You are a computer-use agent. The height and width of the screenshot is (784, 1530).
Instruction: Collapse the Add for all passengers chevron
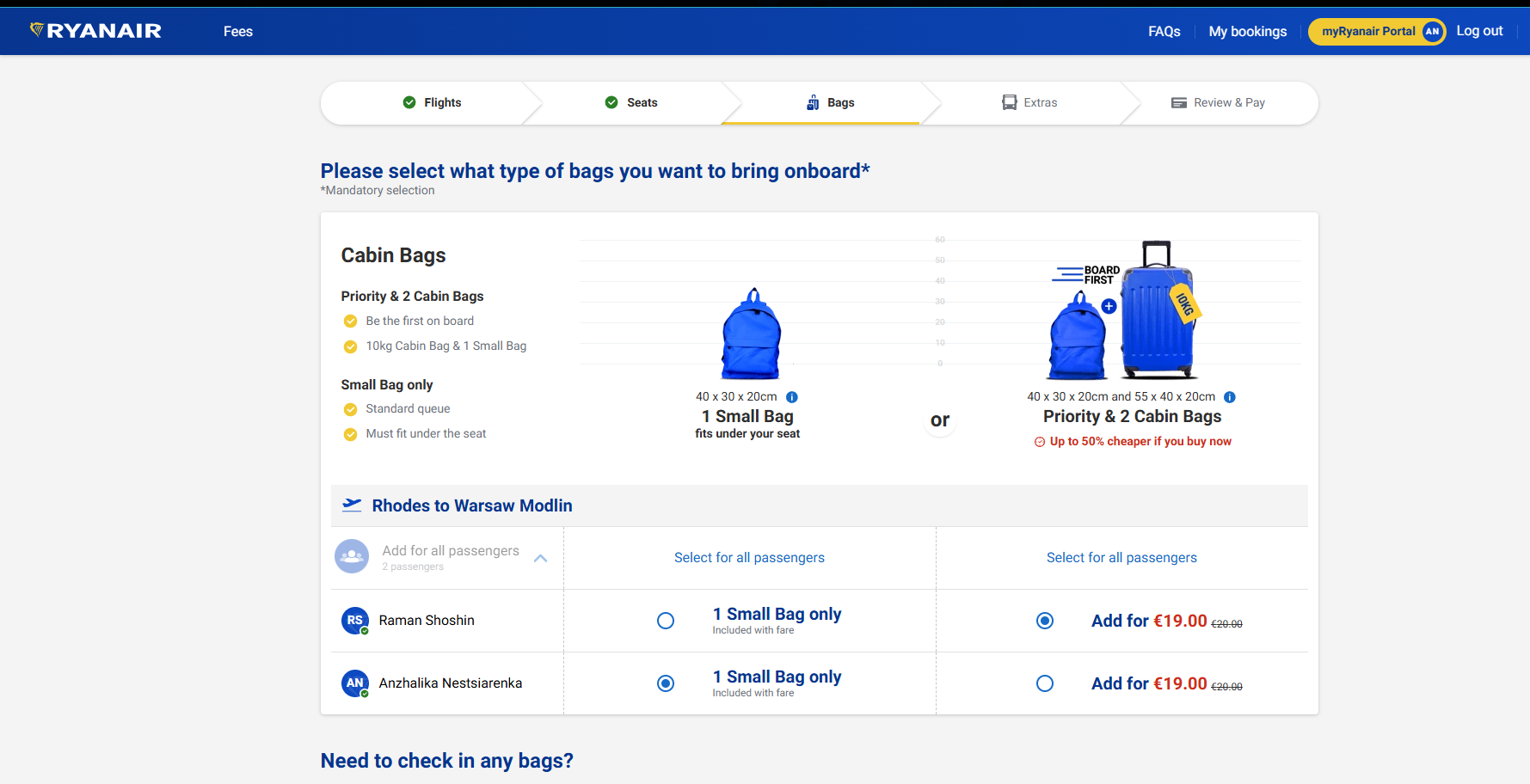541,558
